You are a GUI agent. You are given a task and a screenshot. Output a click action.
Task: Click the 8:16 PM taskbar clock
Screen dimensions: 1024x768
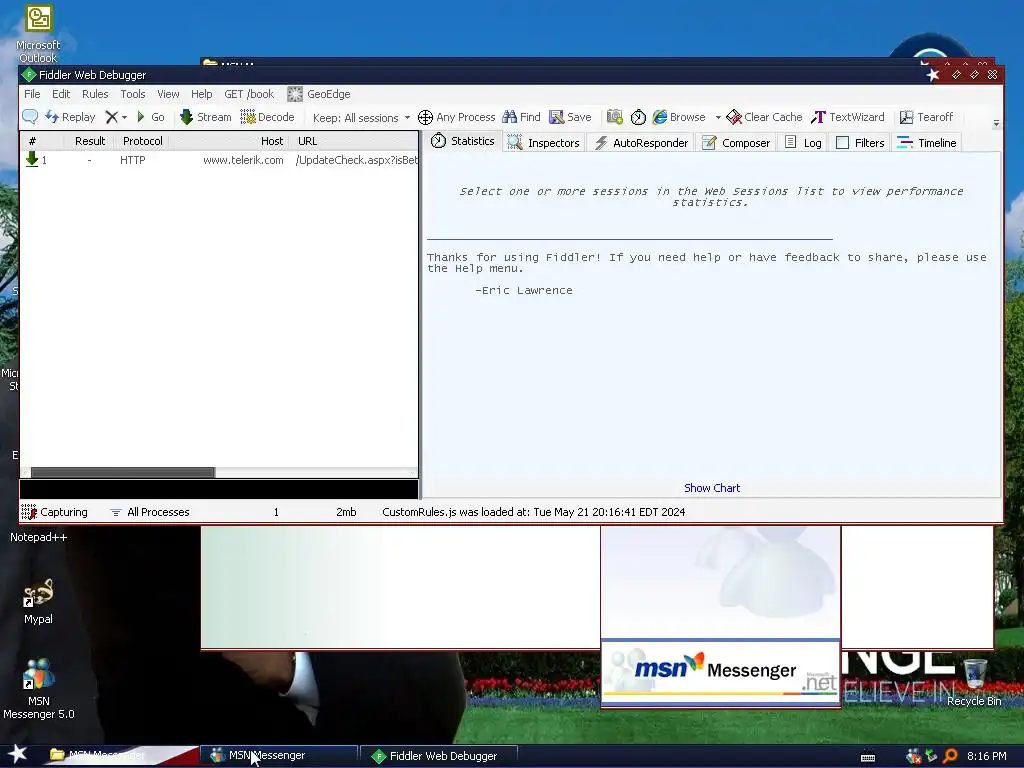[986, 756]
